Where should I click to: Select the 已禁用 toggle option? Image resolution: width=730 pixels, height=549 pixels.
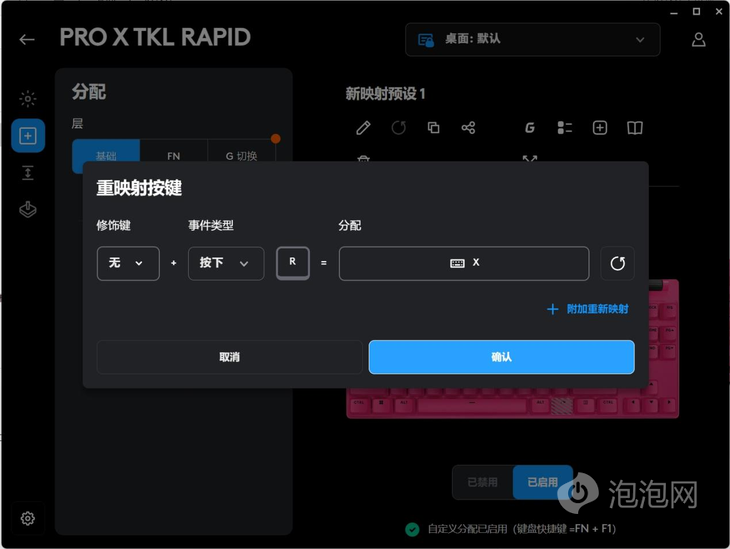click(482, 482)
